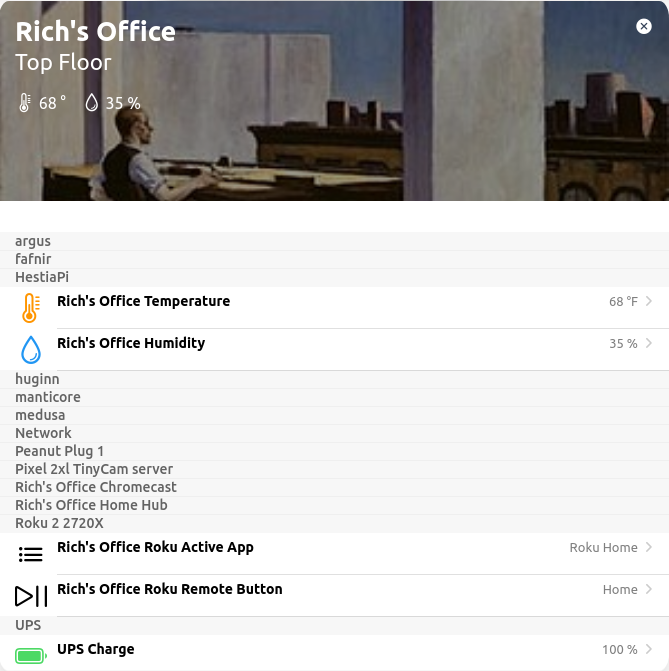
Task: Click the Roku Active App list icon
Action: (31, 554)
